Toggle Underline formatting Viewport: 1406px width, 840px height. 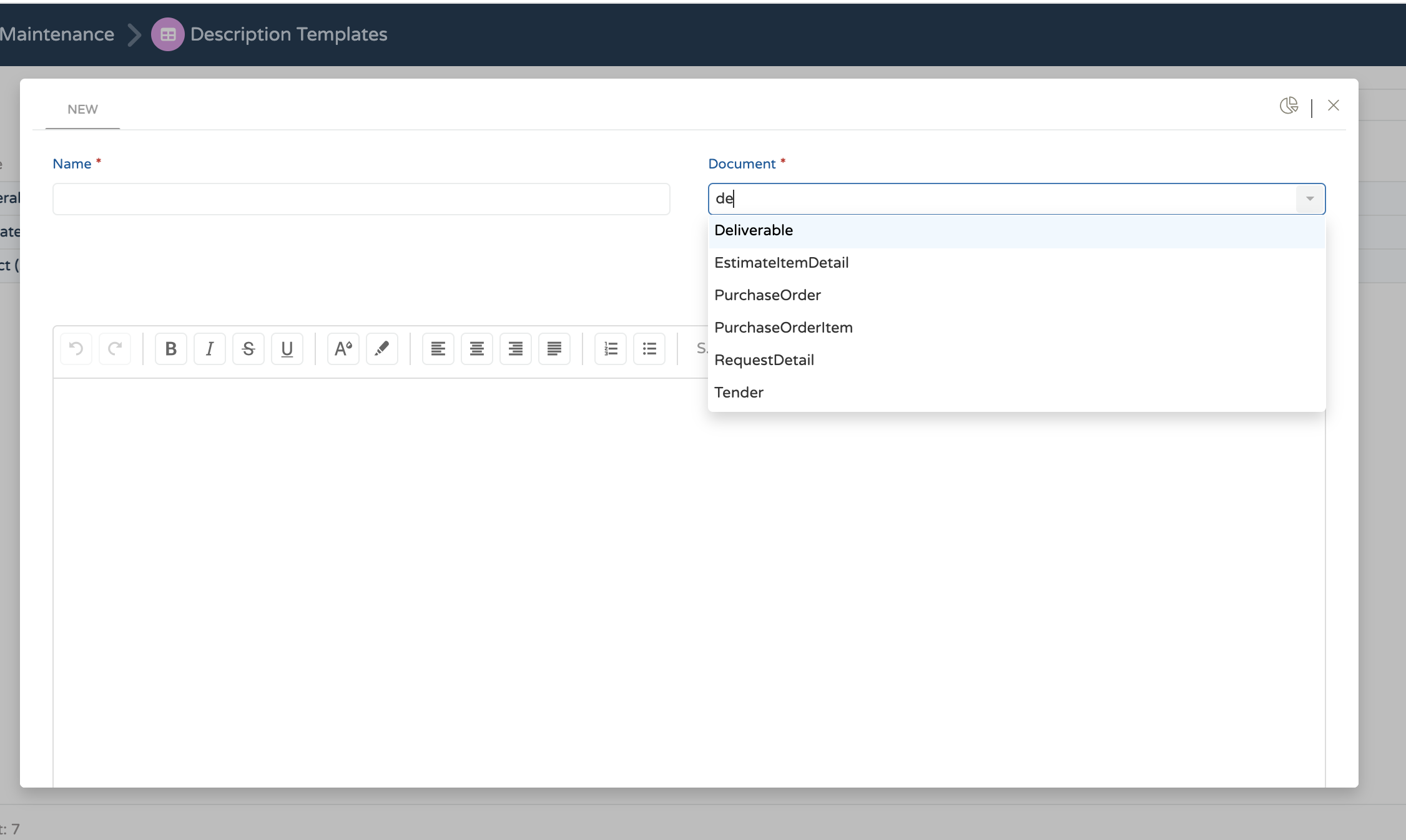pyautogui.click(x=287, y=348)
